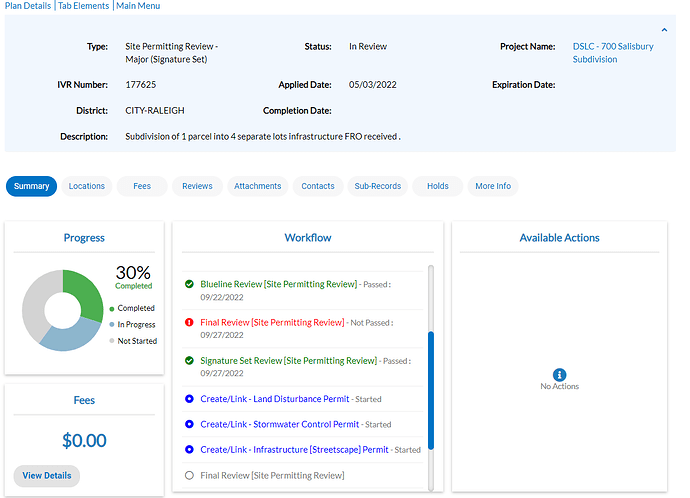
Task: Click blue status icon beside Stormwater Control Permit
Action: 189,424
